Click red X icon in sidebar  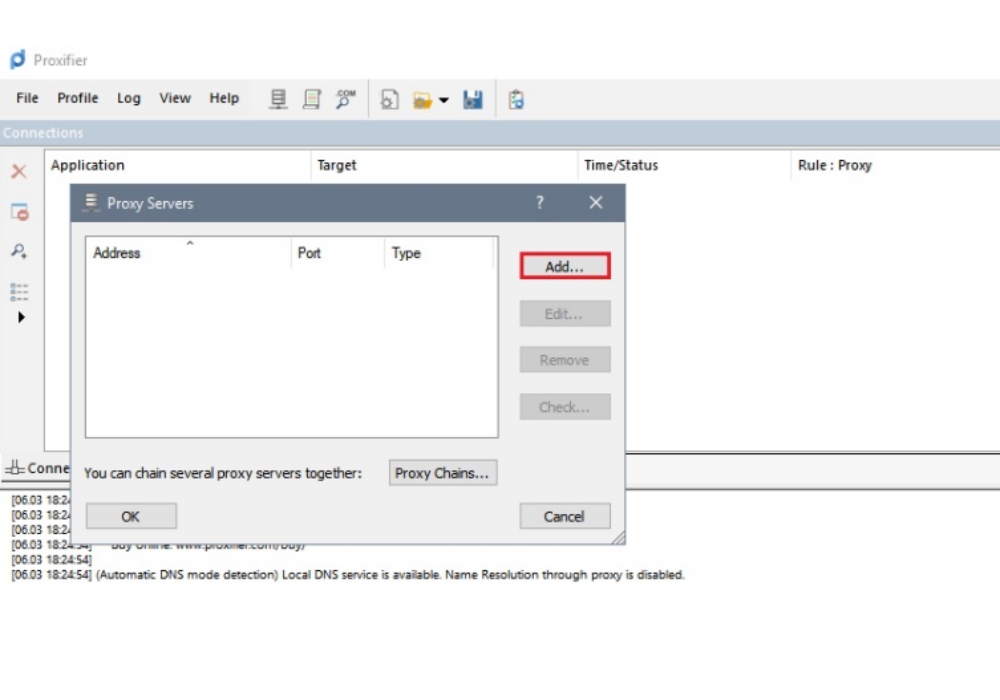pos(19,171)
